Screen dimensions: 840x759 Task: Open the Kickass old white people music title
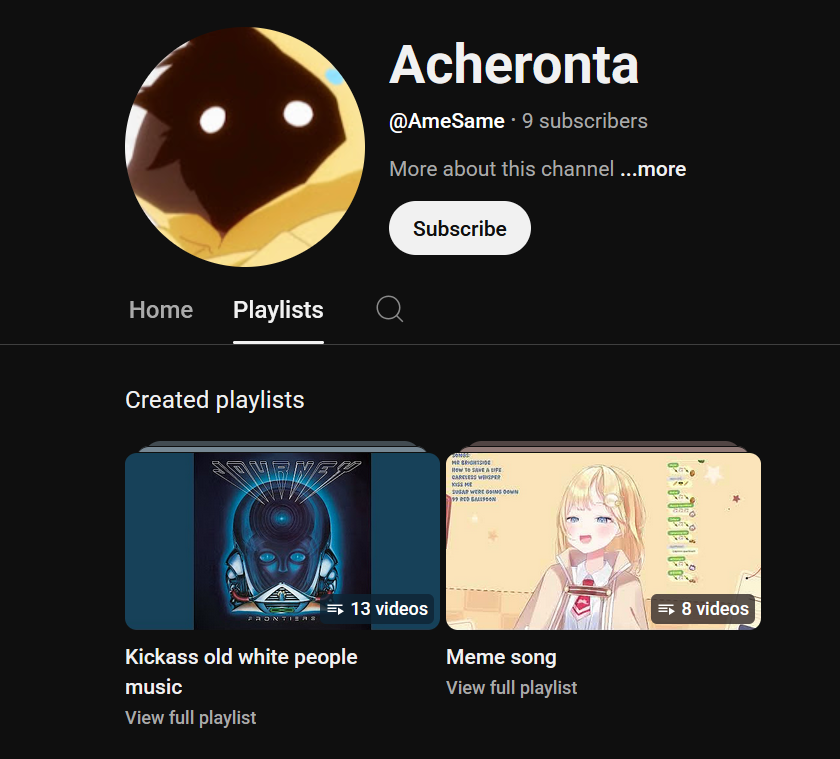pos(241,672)
